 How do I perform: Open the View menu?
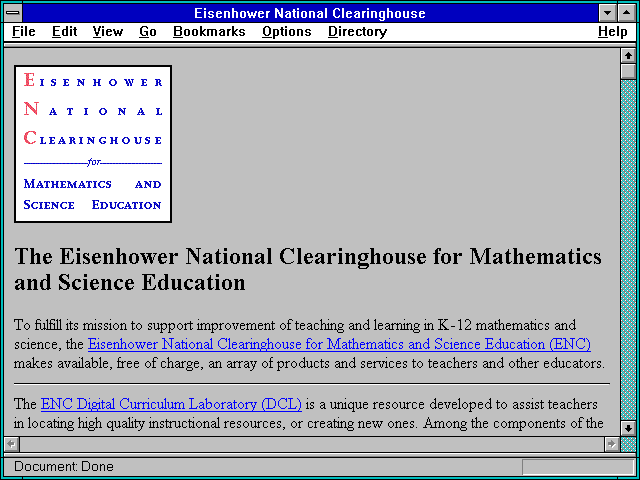coord(108,32)
